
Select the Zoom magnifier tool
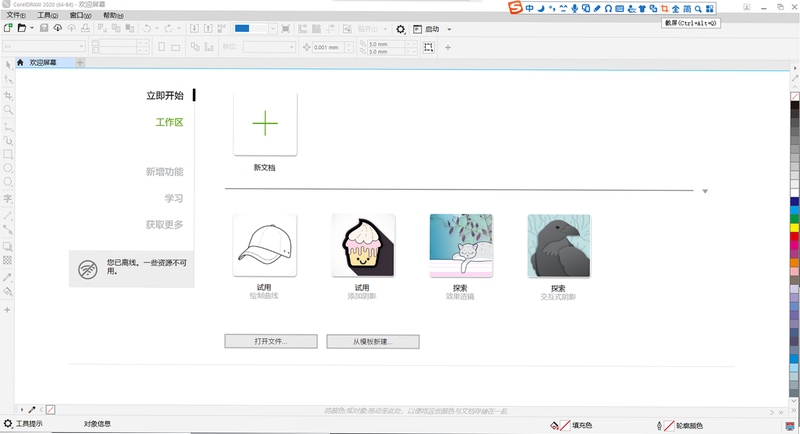(8, 110)
